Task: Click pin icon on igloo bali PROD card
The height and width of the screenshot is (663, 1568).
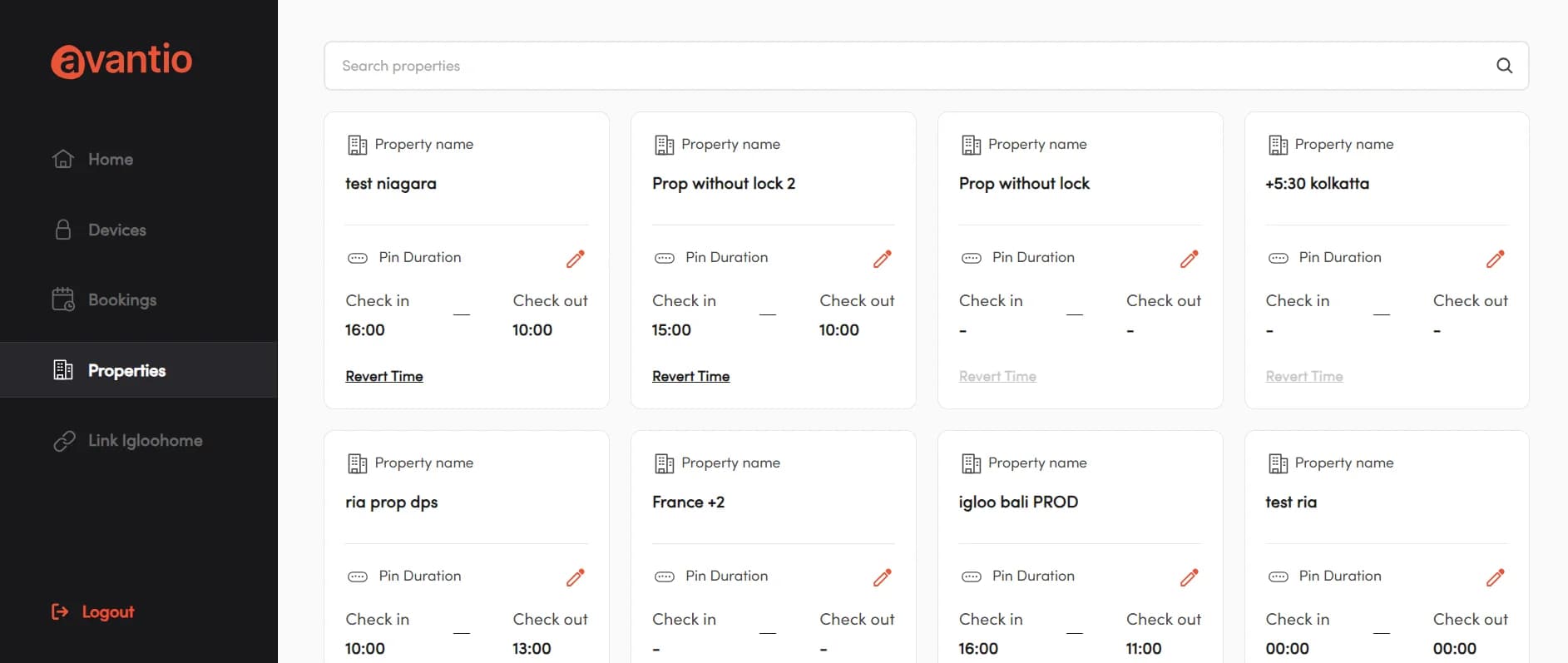Action: point(972,576)
